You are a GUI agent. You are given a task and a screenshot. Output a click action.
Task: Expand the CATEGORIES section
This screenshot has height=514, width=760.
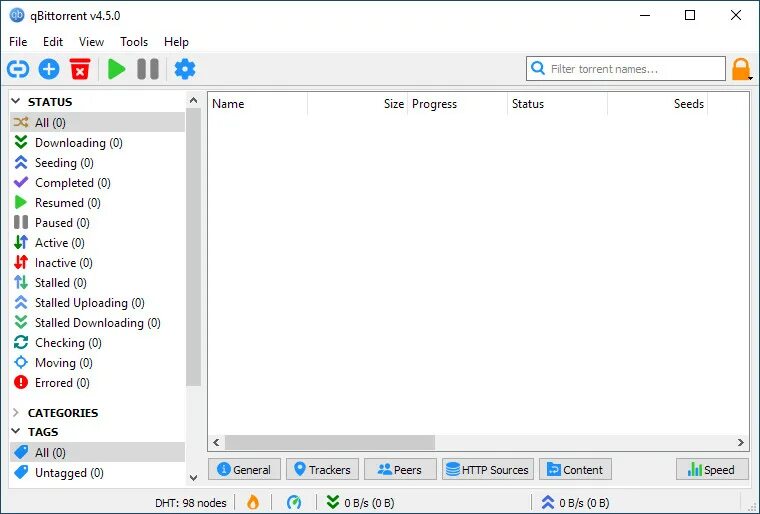coord(16,413)
